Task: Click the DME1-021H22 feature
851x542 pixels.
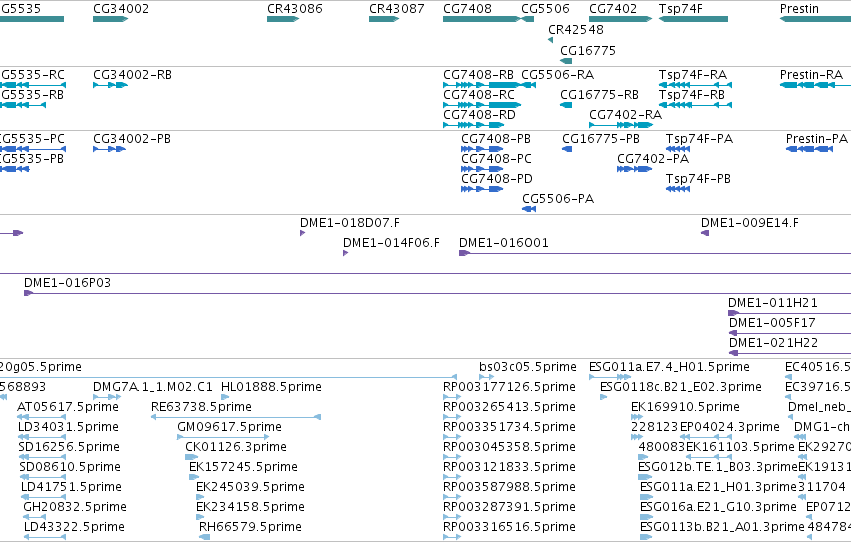Action: (x=773, y=343)
